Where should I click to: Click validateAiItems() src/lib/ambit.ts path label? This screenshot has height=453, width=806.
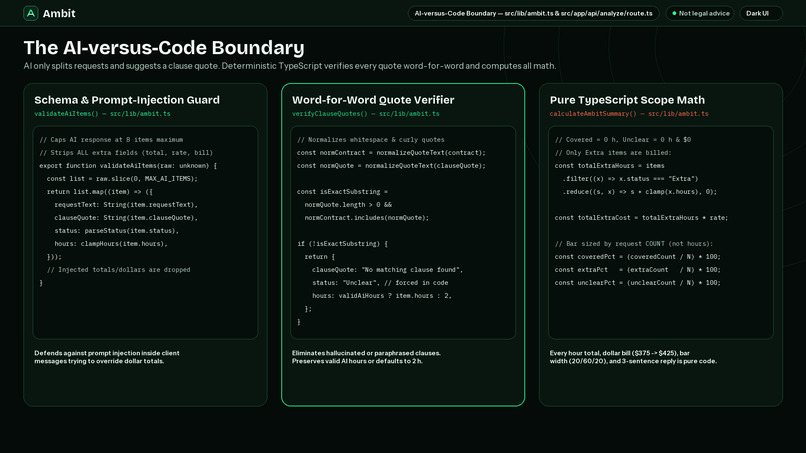[x=102, y=114]
